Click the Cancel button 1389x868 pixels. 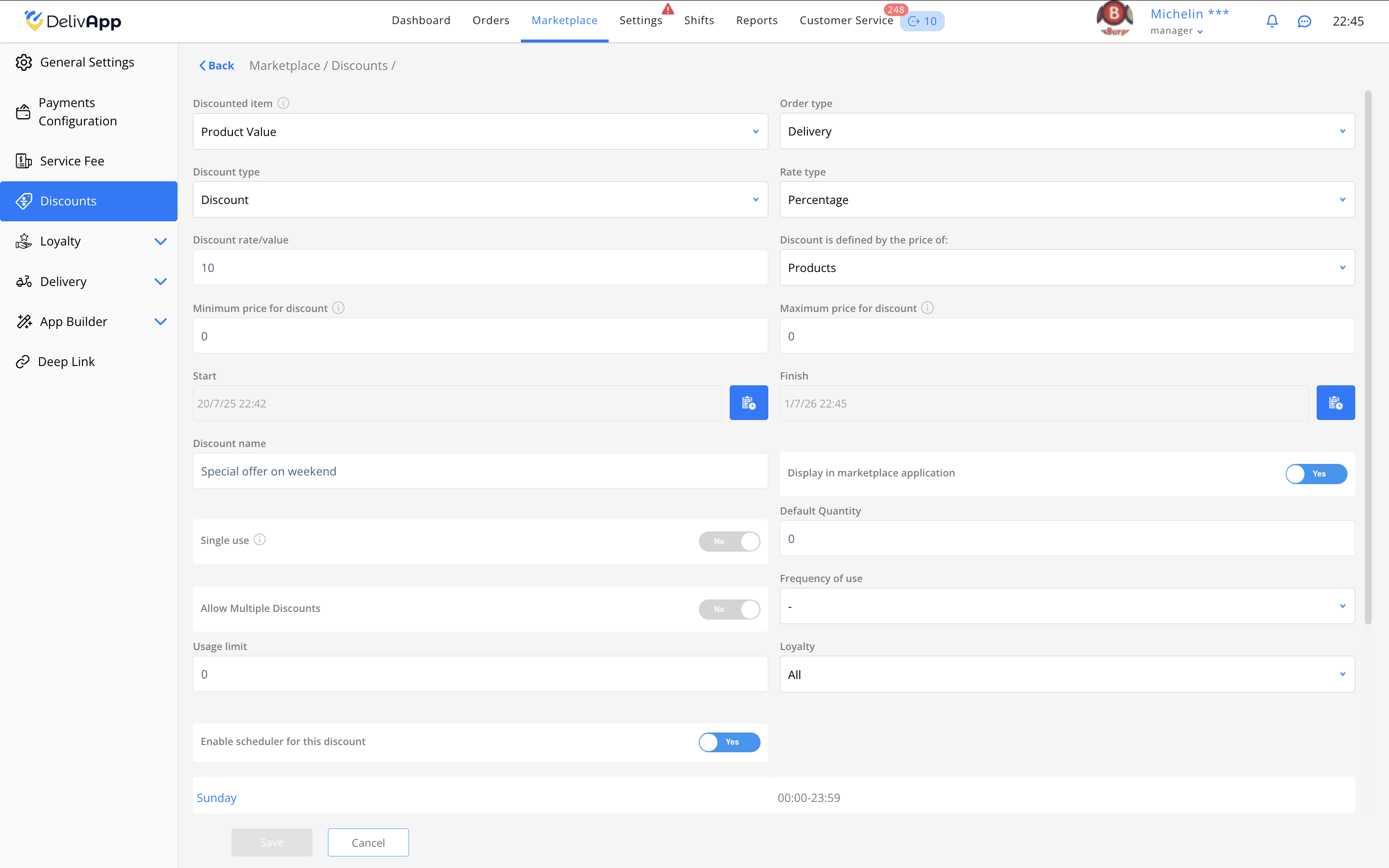[368, 842]
